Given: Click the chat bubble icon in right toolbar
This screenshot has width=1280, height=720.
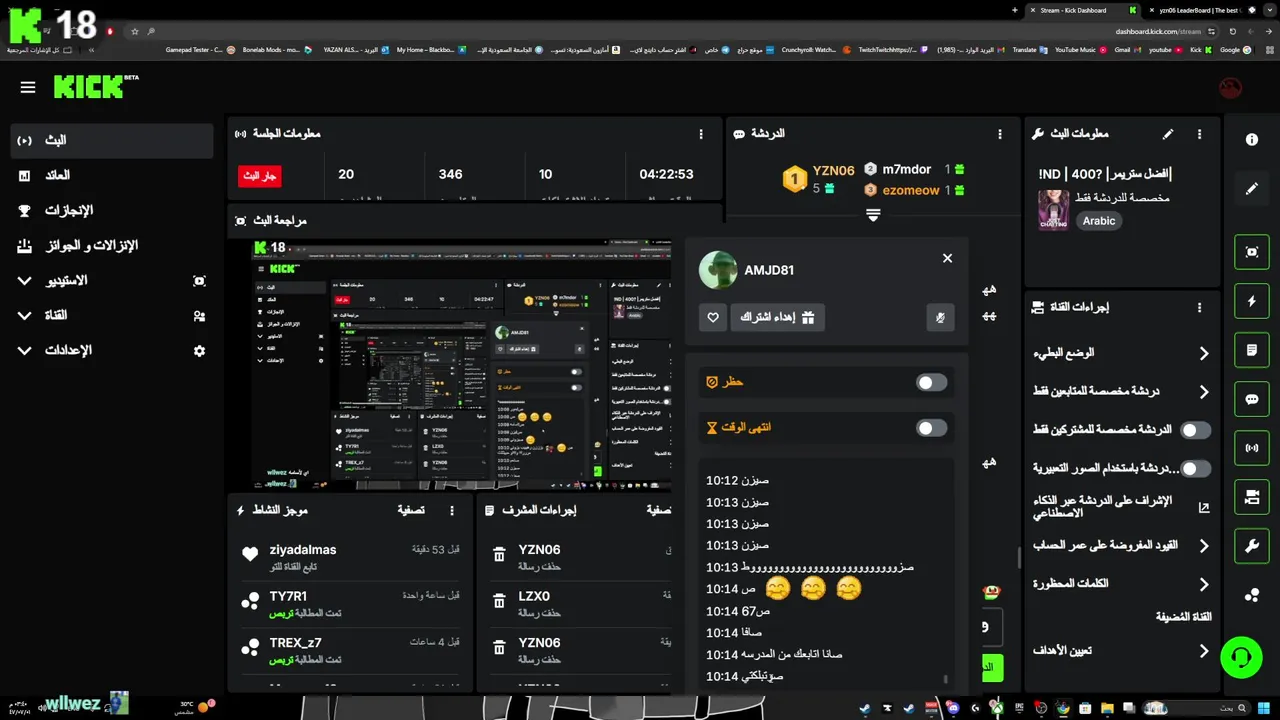Looking at the screenshot, I should [1251, 399].
